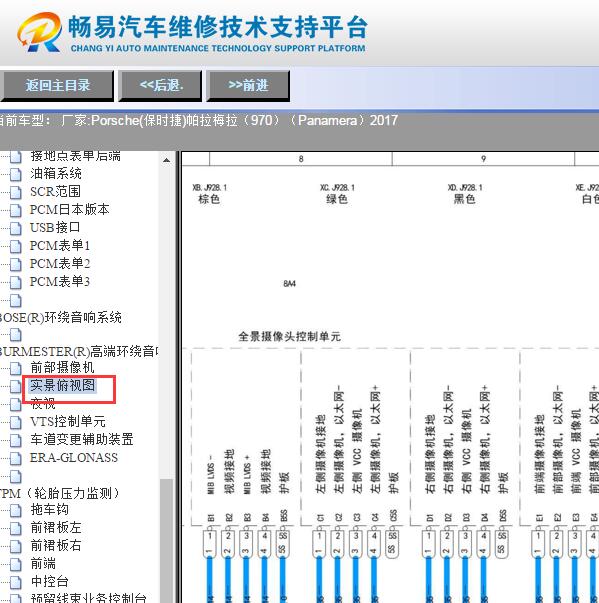Open the SCR范围 tree entry
The image size is (599, 603).
pos(55,192)
